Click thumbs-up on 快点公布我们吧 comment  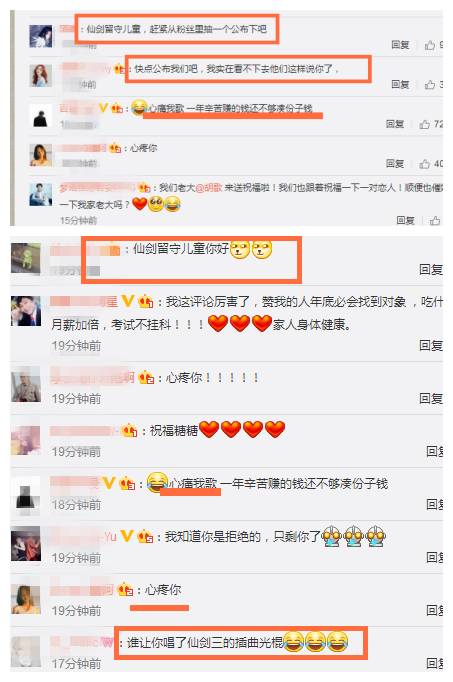tap(430, 84)
